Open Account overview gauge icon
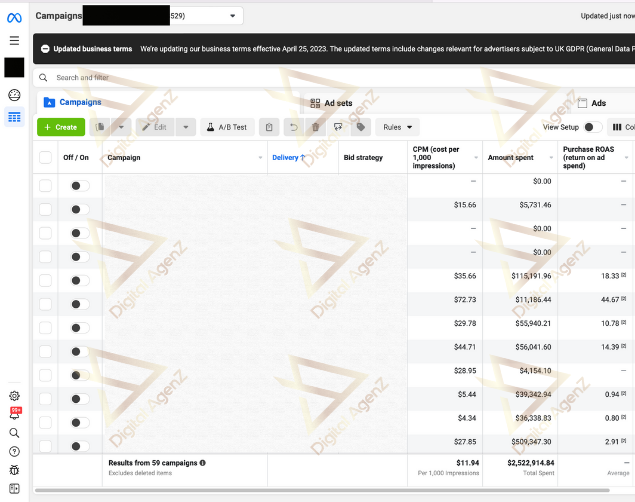 pos(14,95)
